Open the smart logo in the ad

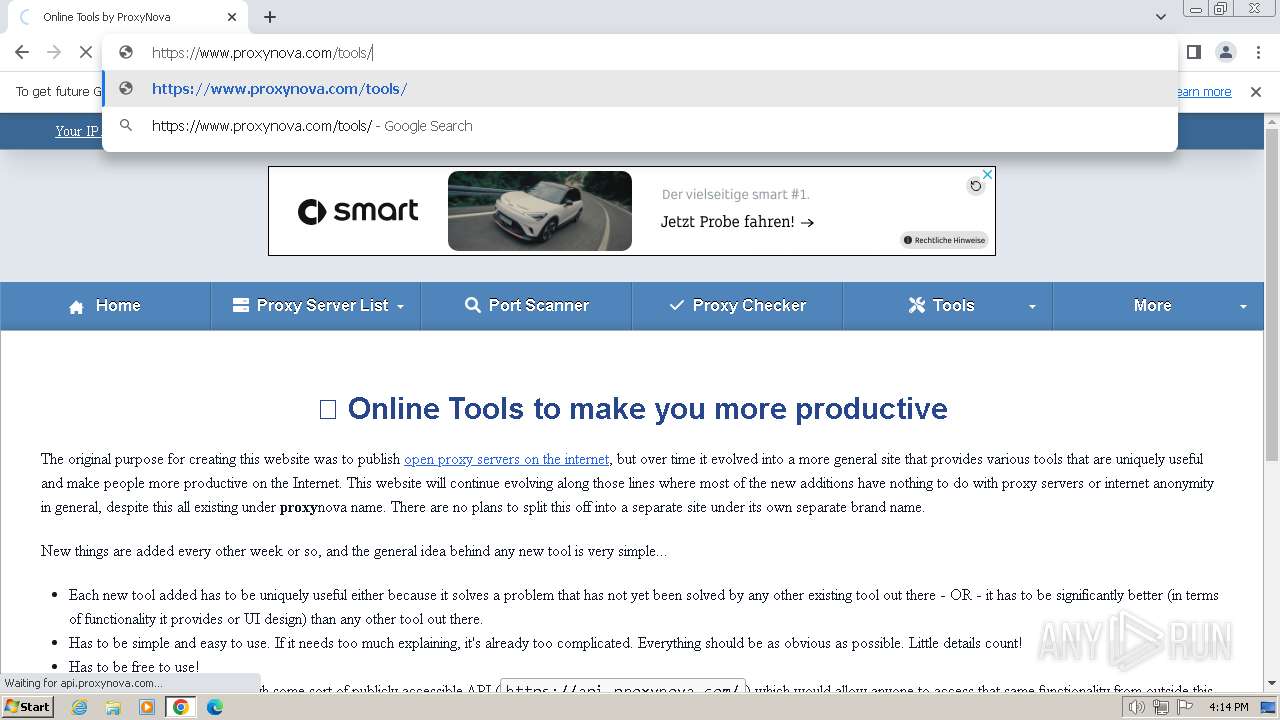click(x=358, y=211)
